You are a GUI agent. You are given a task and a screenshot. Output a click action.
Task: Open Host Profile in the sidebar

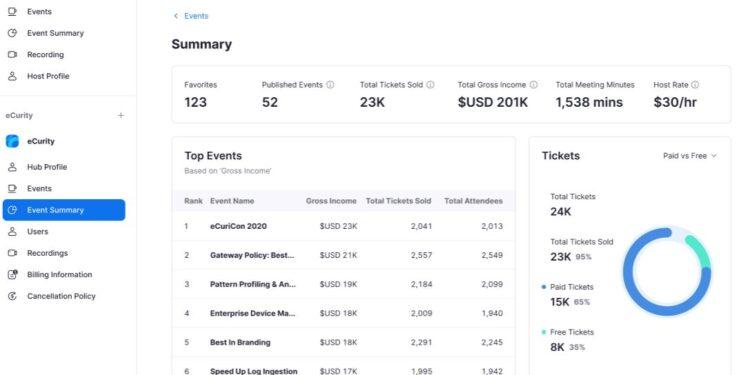click(48, 76)
